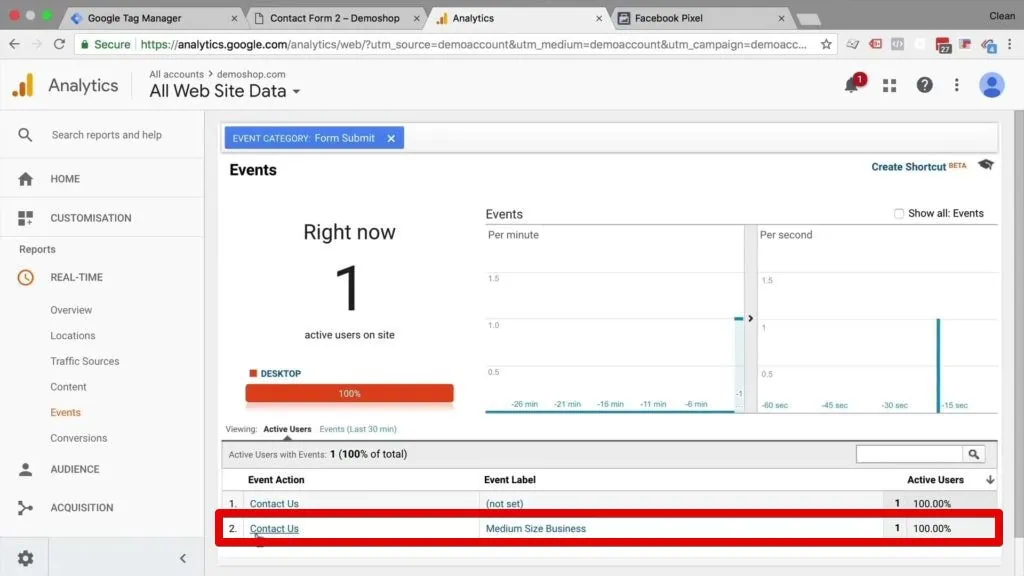Screen dimensions: 1024x576
Task: Click the search magnifier in the events table
Action: click(974, 453)
